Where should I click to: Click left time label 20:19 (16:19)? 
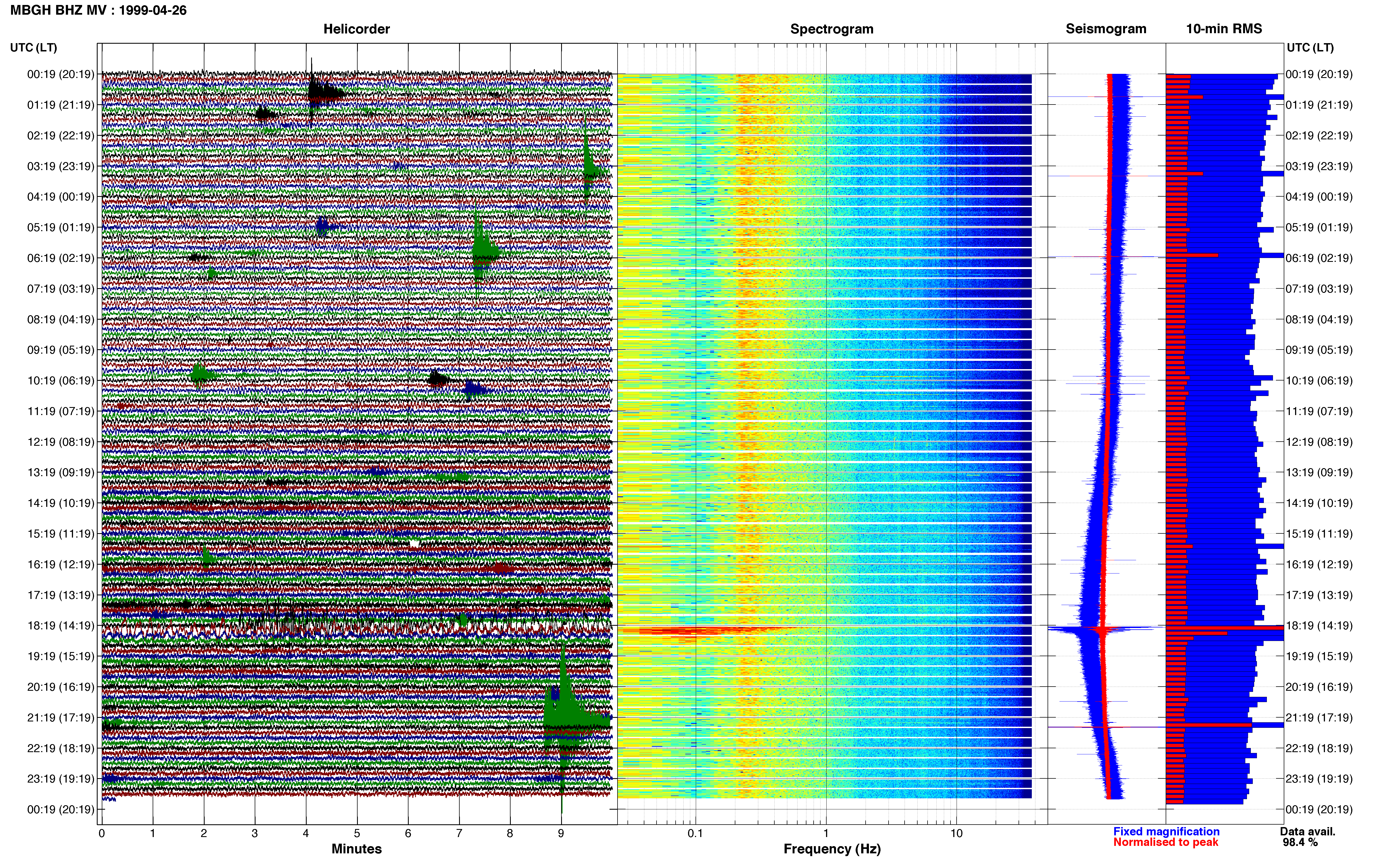(x=60, y=687)
